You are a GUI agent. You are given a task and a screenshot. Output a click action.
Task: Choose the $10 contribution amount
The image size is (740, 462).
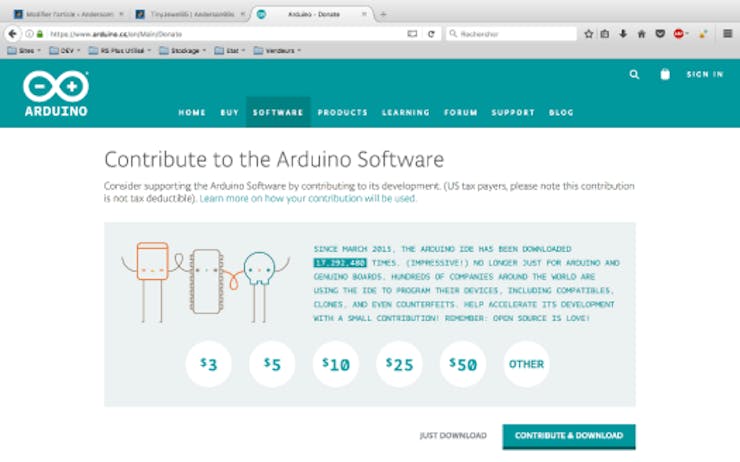(x=336, y=364)
